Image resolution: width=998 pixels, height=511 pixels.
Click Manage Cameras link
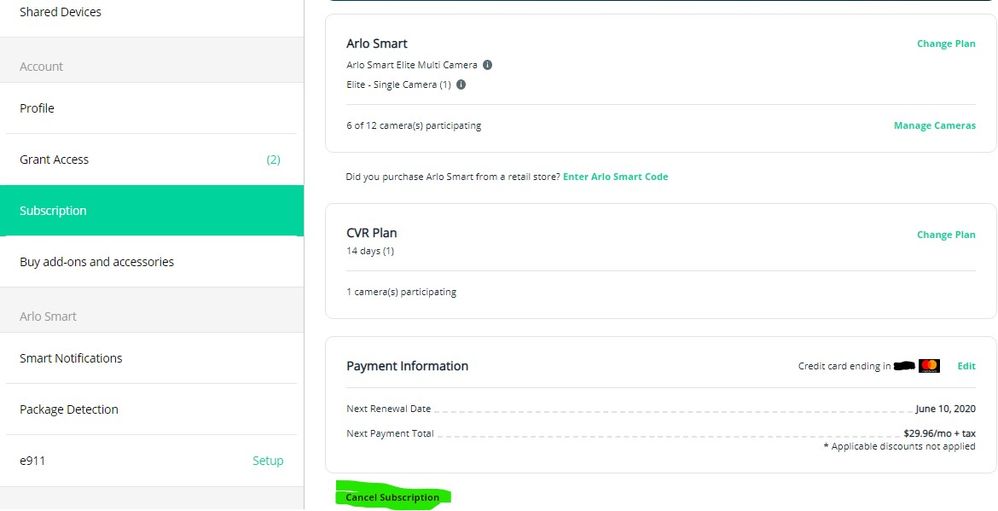(x=934, y=126)
